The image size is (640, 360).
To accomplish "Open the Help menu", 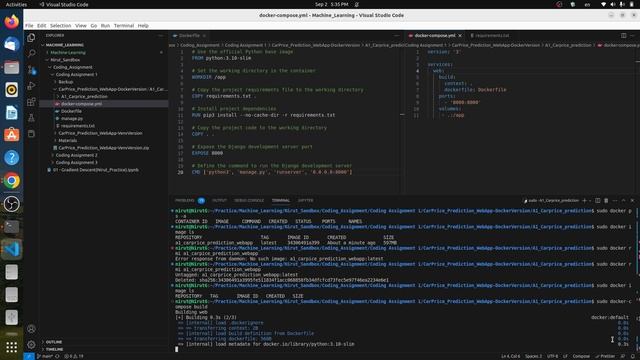I will coord(143,25).
